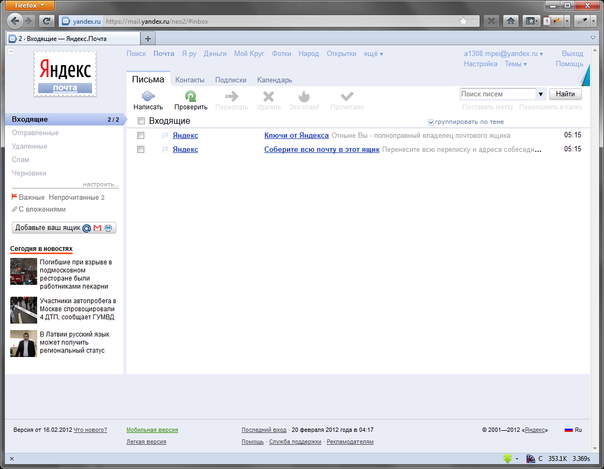Open Соберите всю почту в этот ящик
Screen dimensions: 604x469
[x=322, y=149]
